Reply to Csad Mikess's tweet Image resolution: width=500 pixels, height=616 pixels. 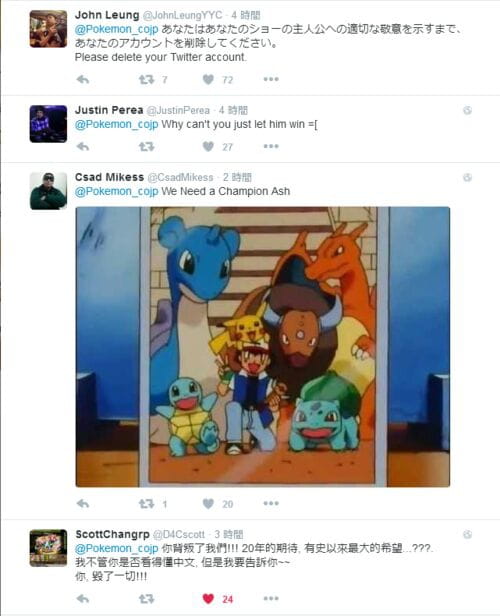tap(83, 504)
